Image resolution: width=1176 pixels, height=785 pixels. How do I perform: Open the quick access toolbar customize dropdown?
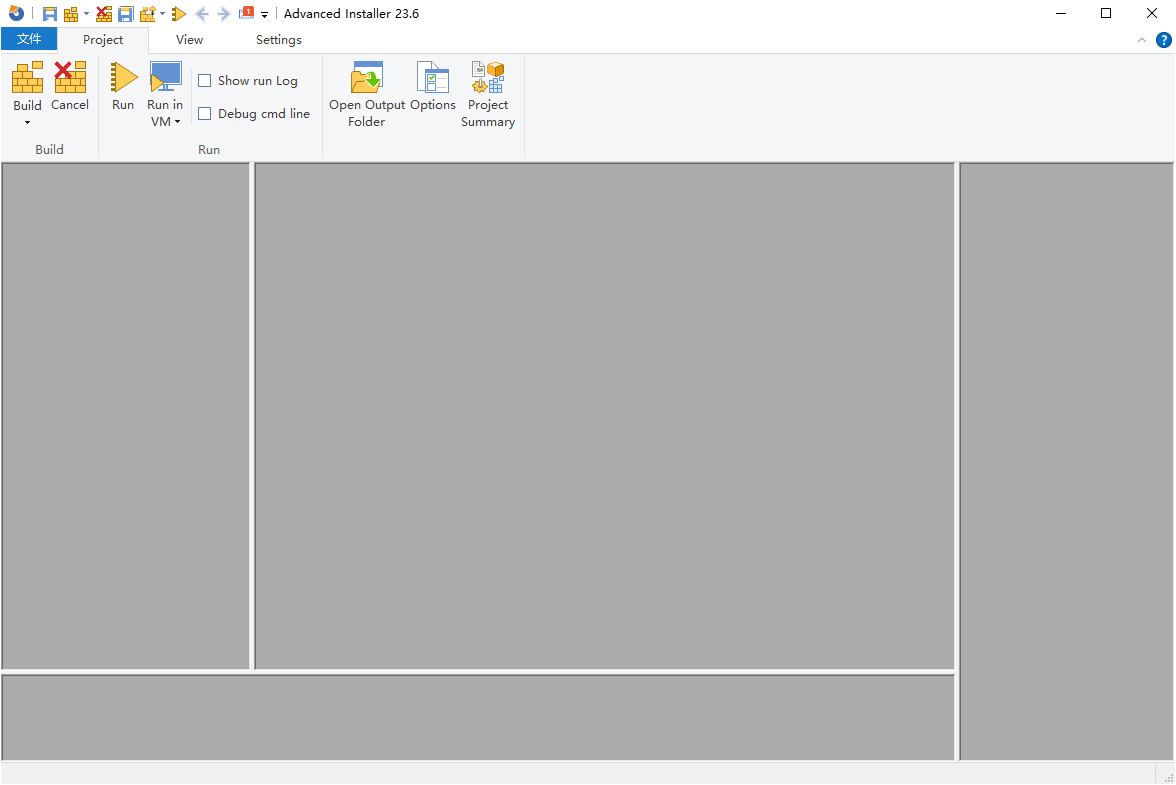coord(264,14)
